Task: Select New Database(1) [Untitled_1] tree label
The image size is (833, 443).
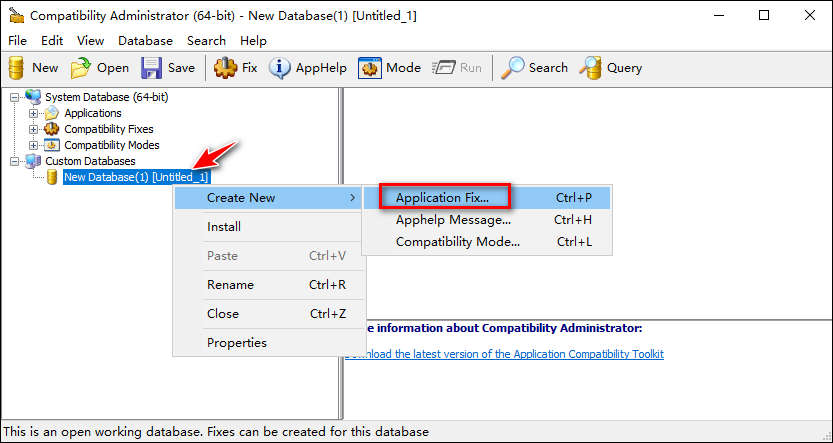Action: (x=136, y=177)
